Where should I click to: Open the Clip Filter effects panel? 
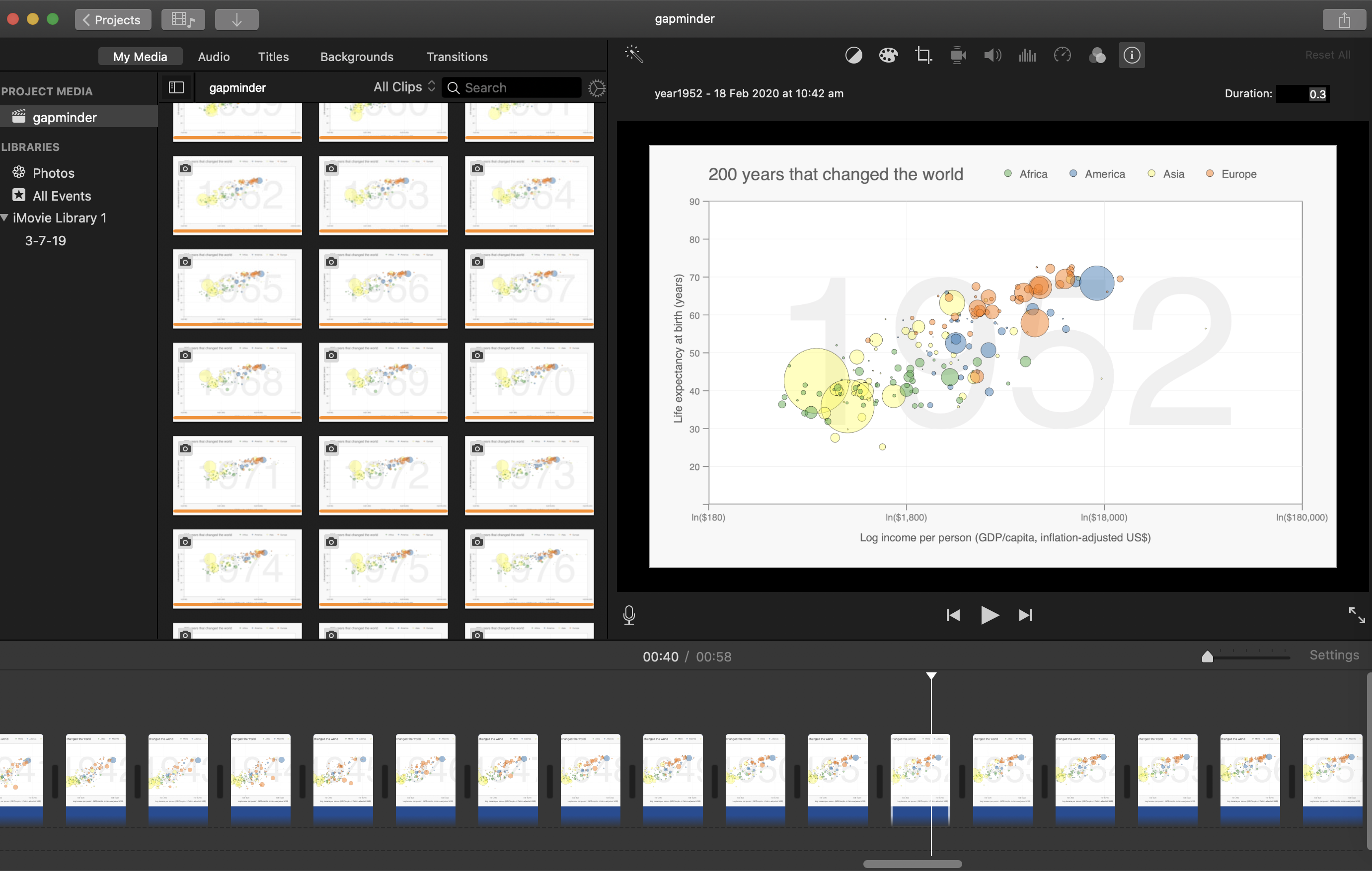tap(1098, 55)
